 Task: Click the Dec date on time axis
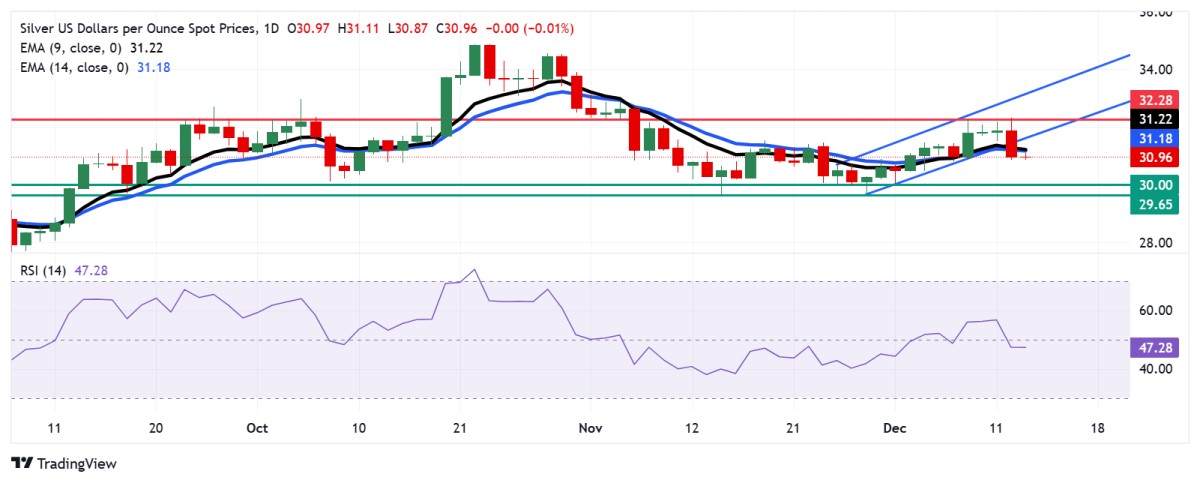894,428
